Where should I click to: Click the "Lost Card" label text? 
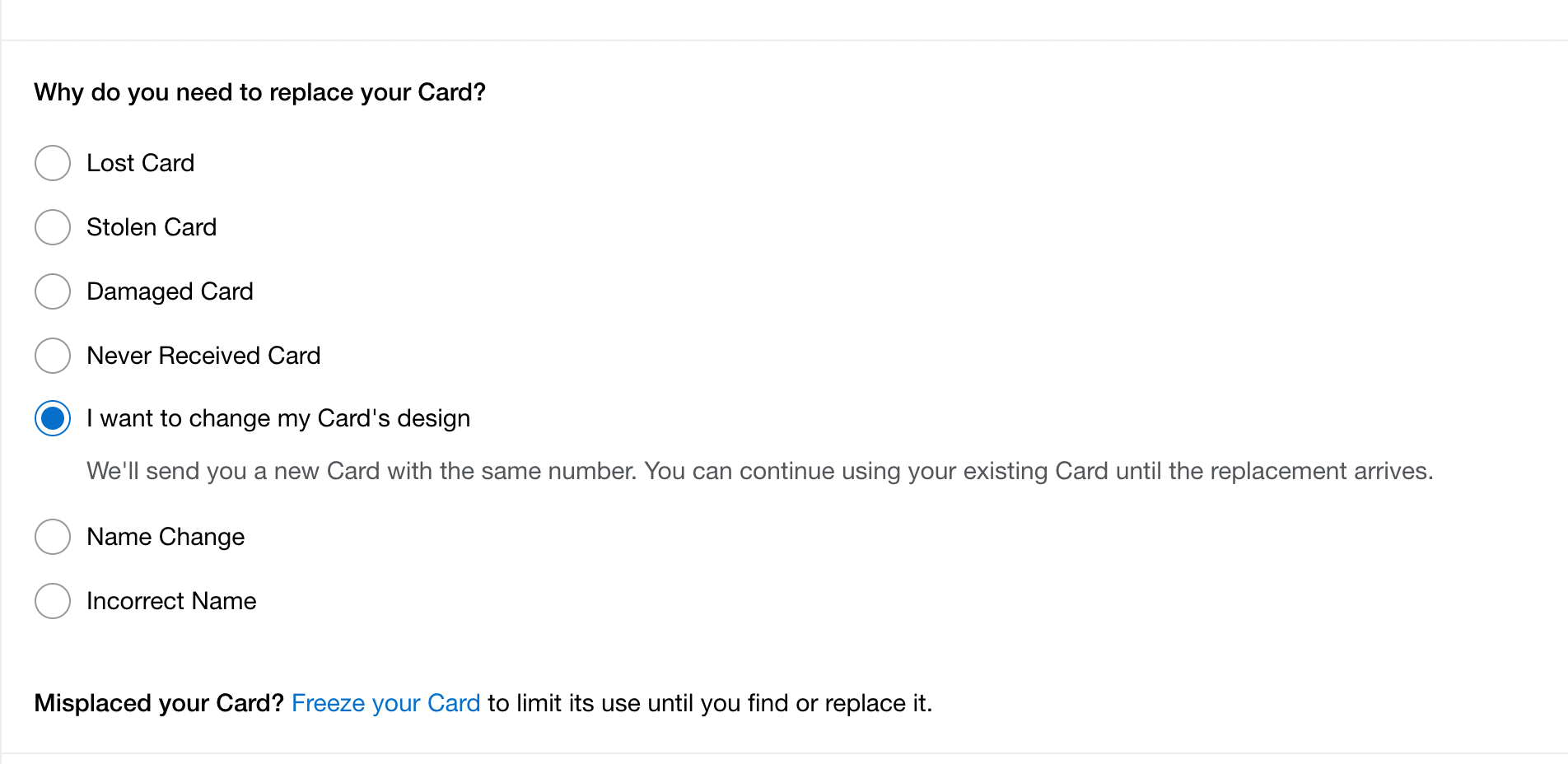click(x=141, y=163)
